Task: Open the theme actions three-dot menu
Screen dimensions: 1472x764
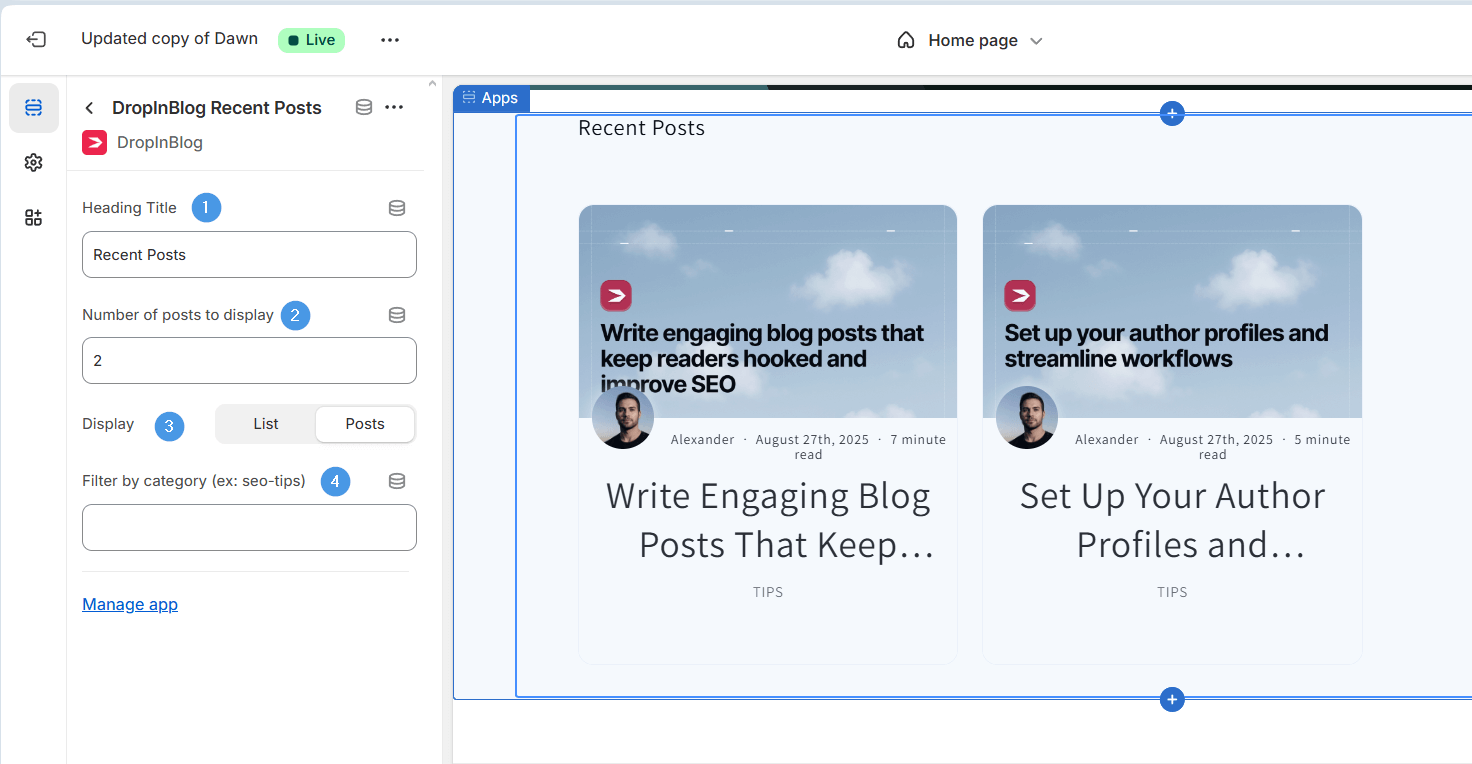Action: 390,40
